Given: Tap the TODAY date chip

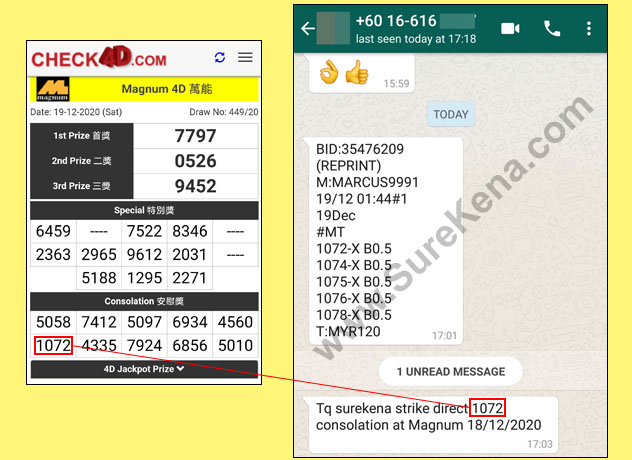Looking at the screenshot, I should point(451,114).
